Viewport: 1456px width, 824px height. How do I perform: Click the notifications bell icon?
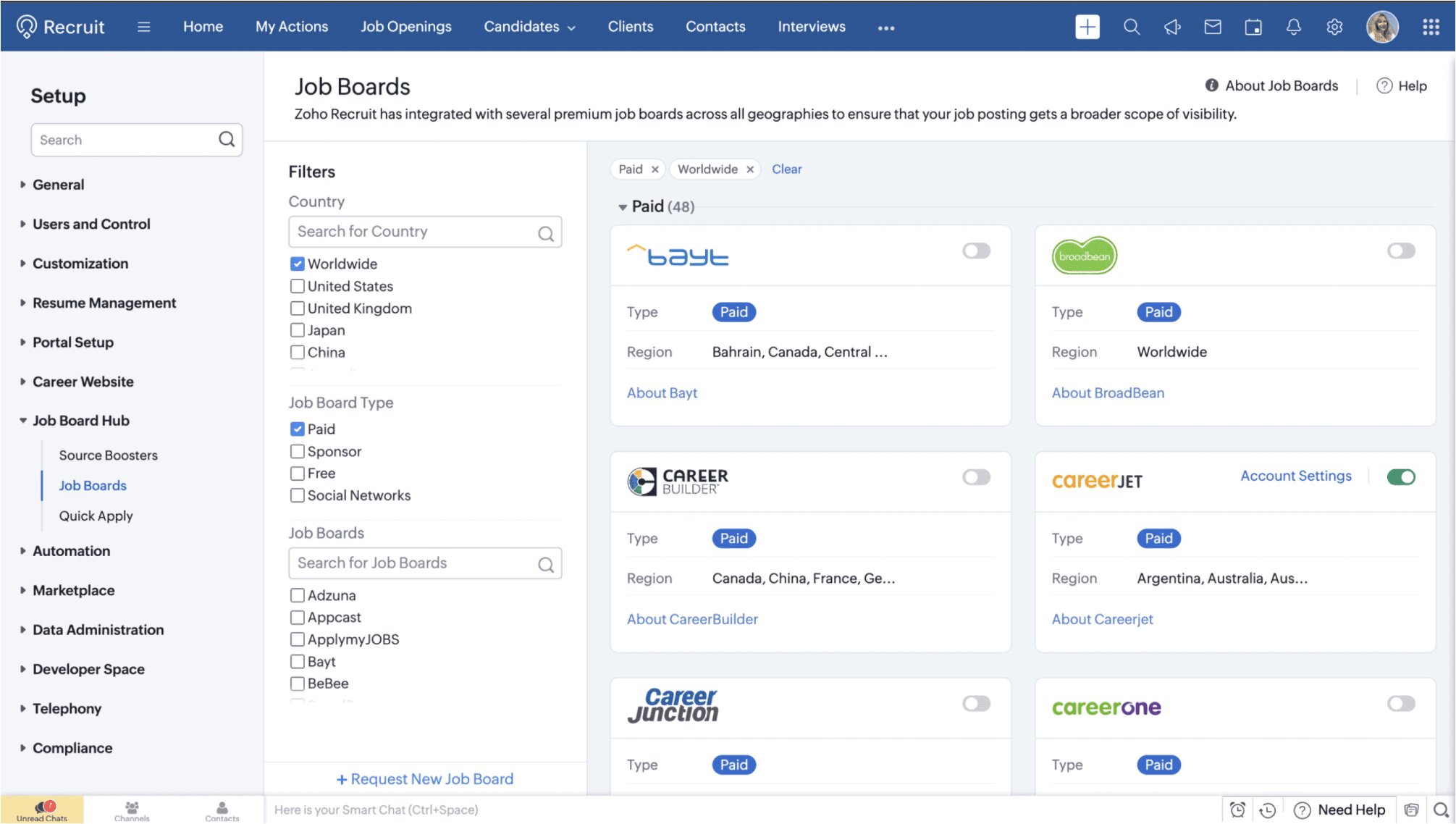(x=1293, y=27)
